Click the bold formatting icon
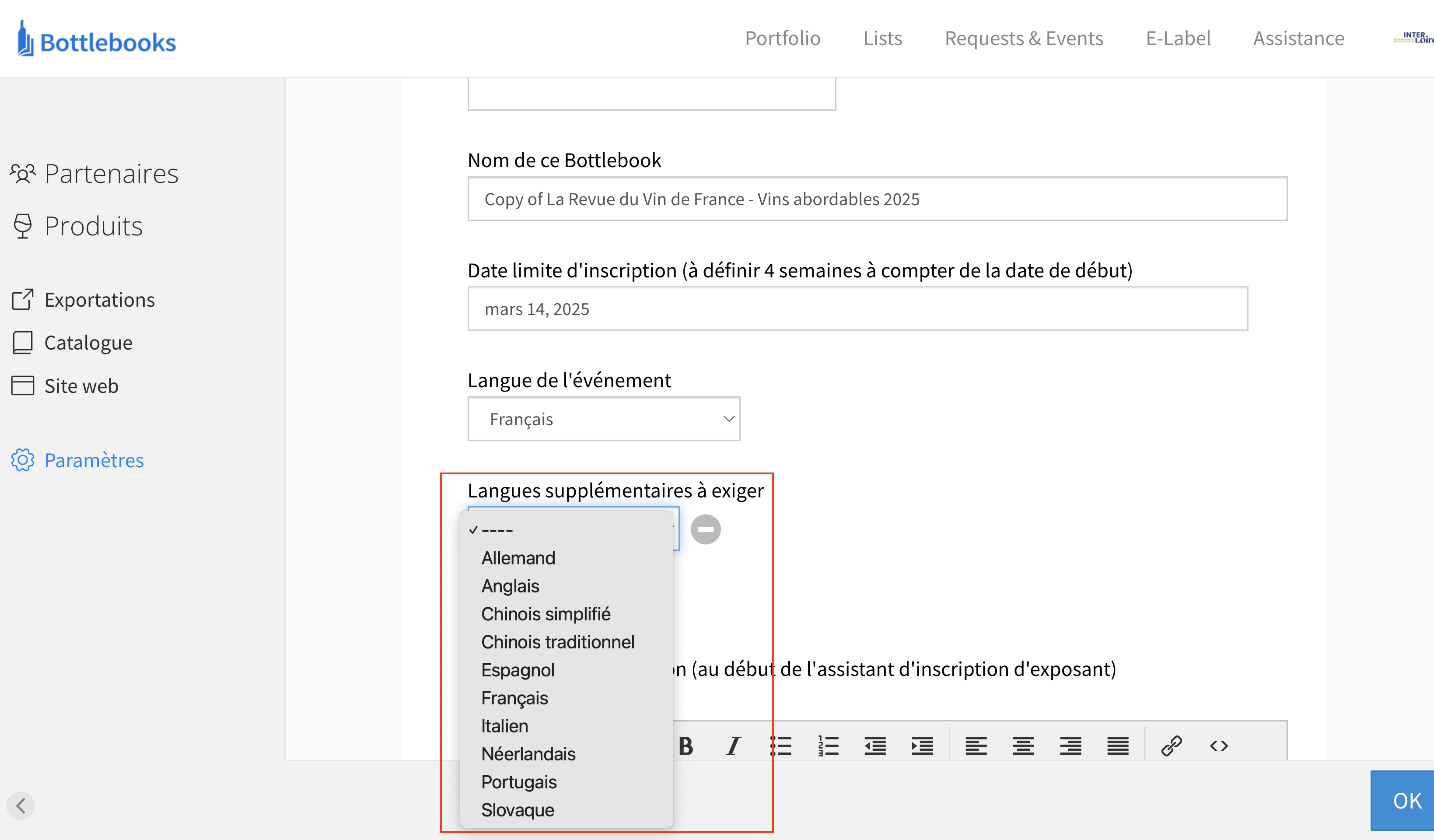 [686, 745]
